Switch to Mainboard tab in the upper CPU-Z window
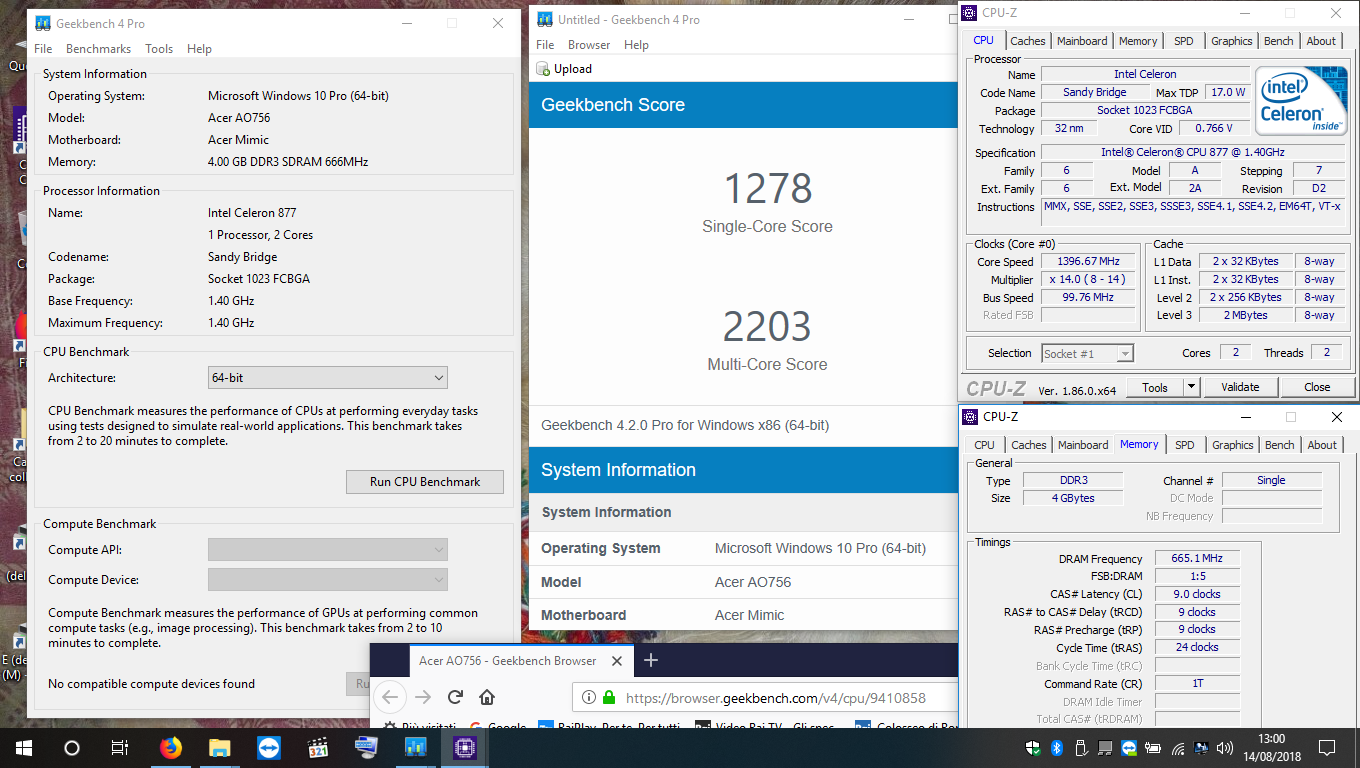1360x768 pixels. (x=1082, y=41)
